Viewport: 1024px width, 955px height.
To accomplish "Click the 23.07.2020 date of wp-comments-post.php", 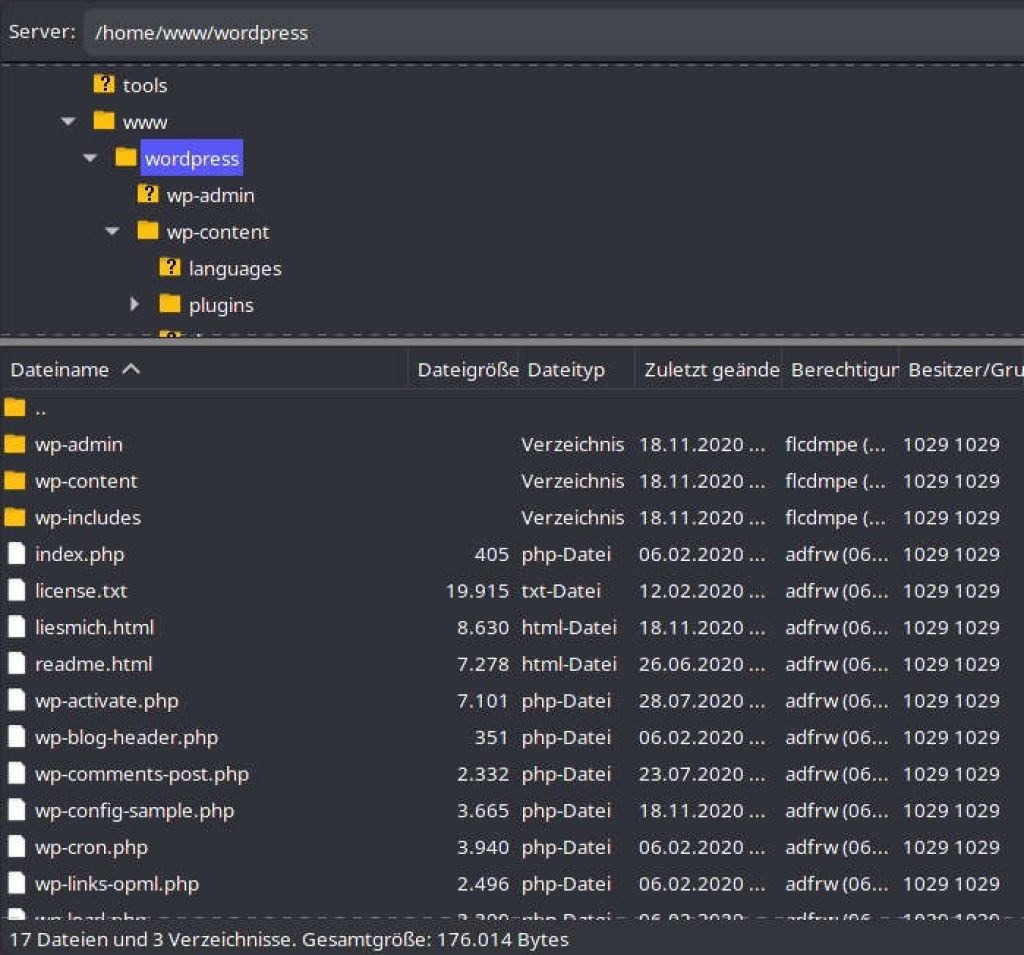I will pyautogui.click(x=702, y=774).
